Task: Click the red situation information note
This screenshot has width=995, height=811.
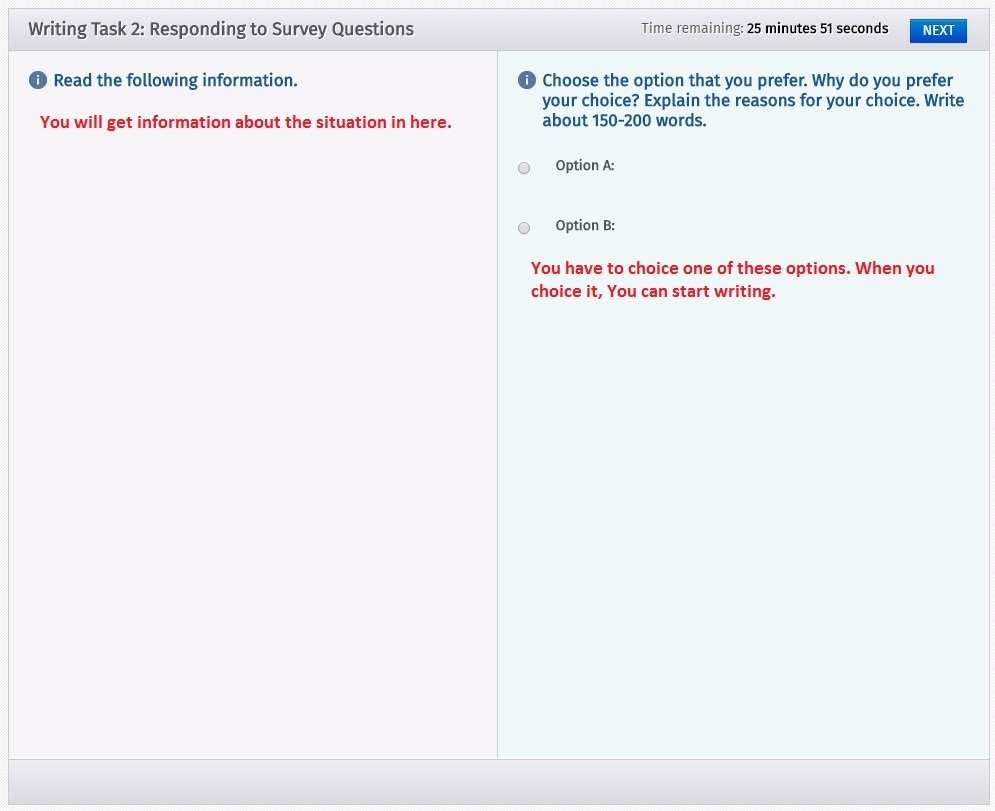Action: [x=246, y=122]
